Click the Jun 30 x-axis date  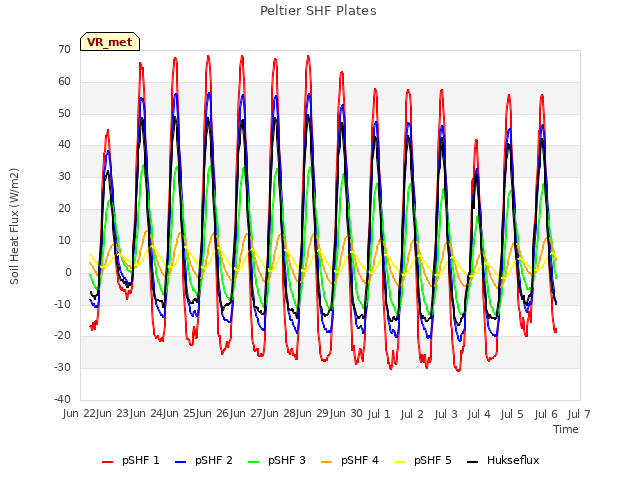point(346,414)
